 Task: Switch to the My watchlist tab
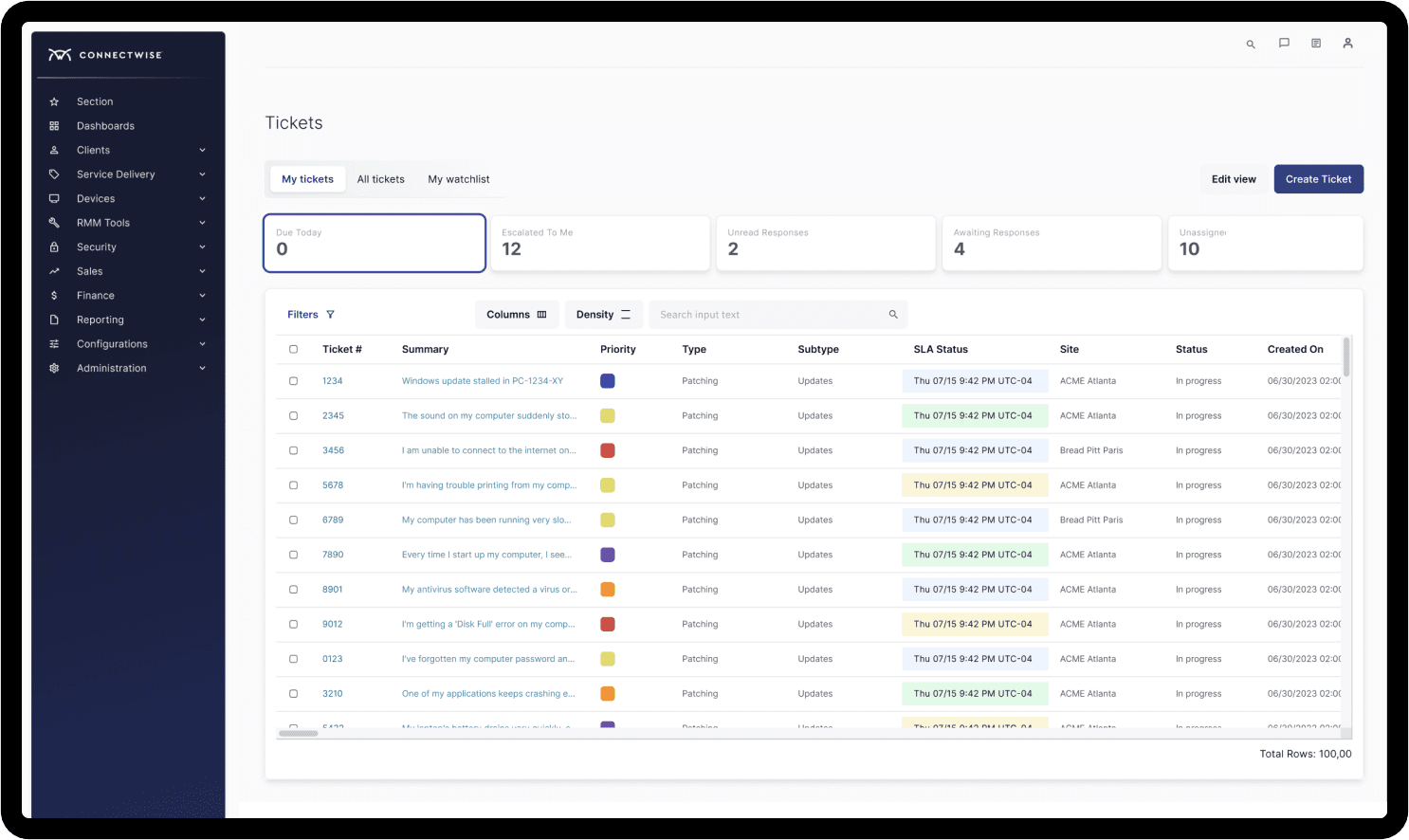pyautogui.click(x=459, y=179)
